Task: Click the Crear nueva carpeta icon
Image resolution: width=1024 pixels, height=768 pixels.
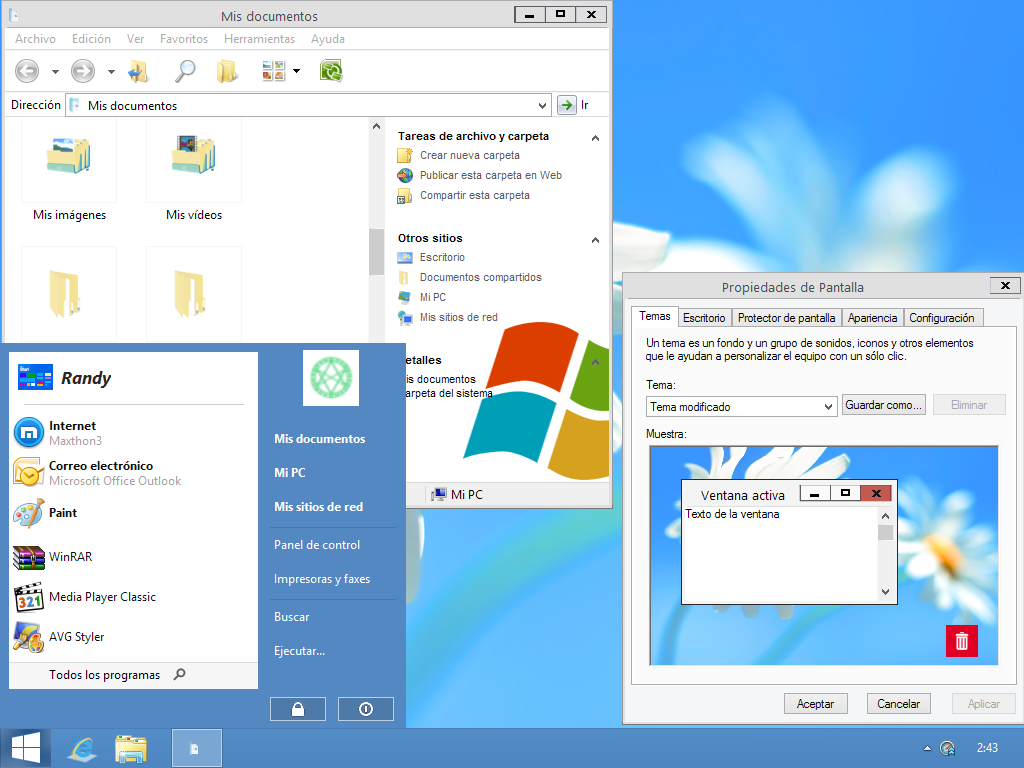Action: (x=405, y=155)
